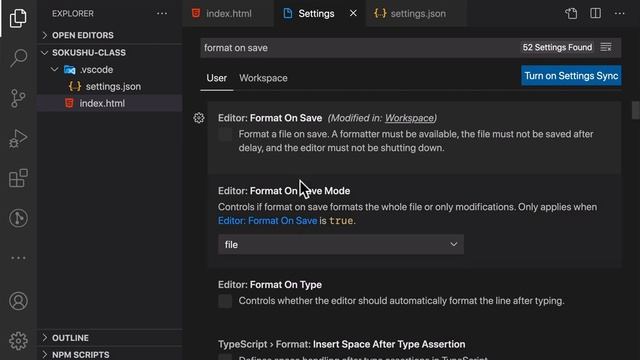Expand the Outline section
This screenshot has height=360, width=640.
109,338
